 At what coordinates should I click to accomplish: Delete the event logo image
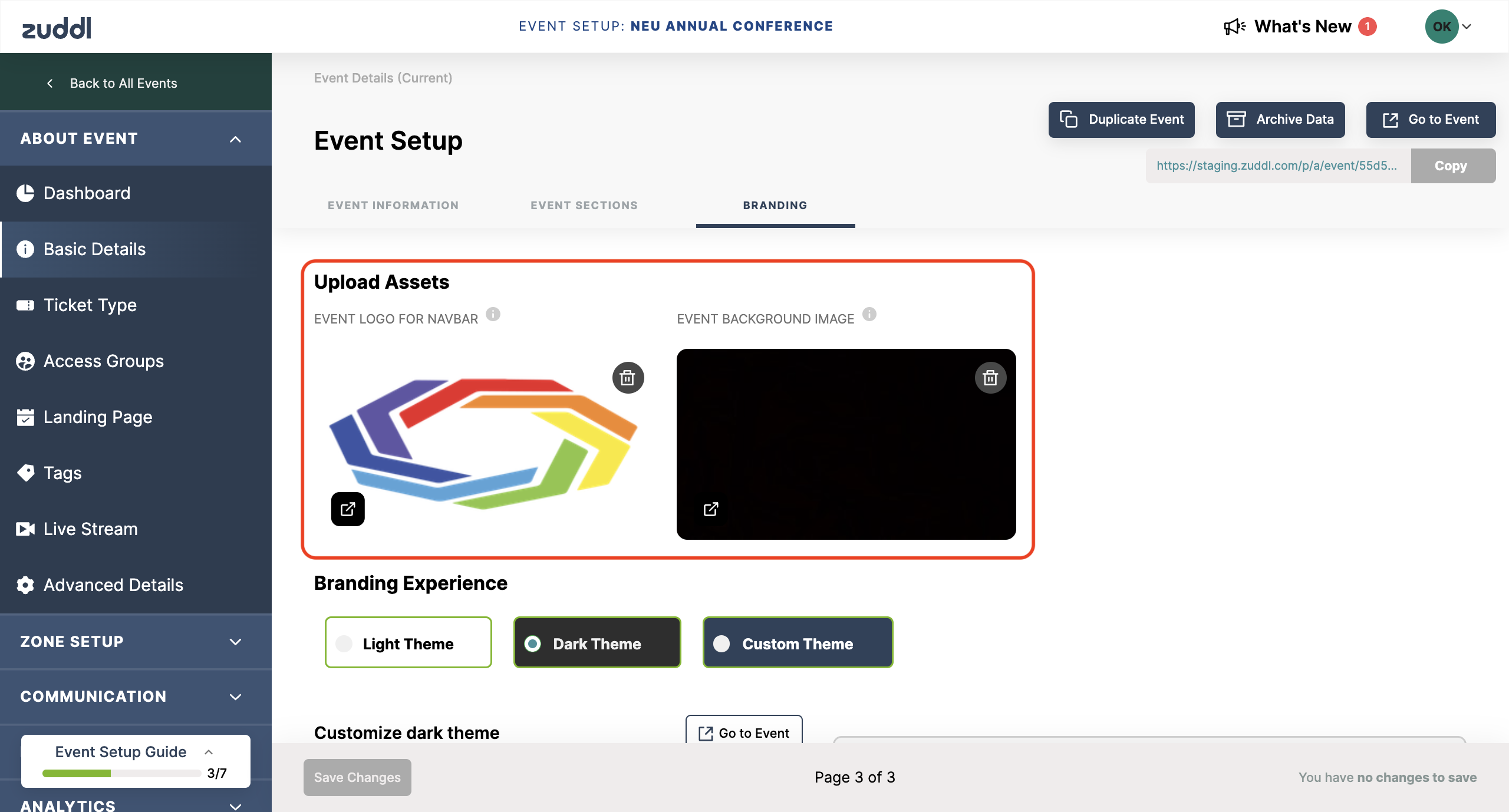(628, 378)
